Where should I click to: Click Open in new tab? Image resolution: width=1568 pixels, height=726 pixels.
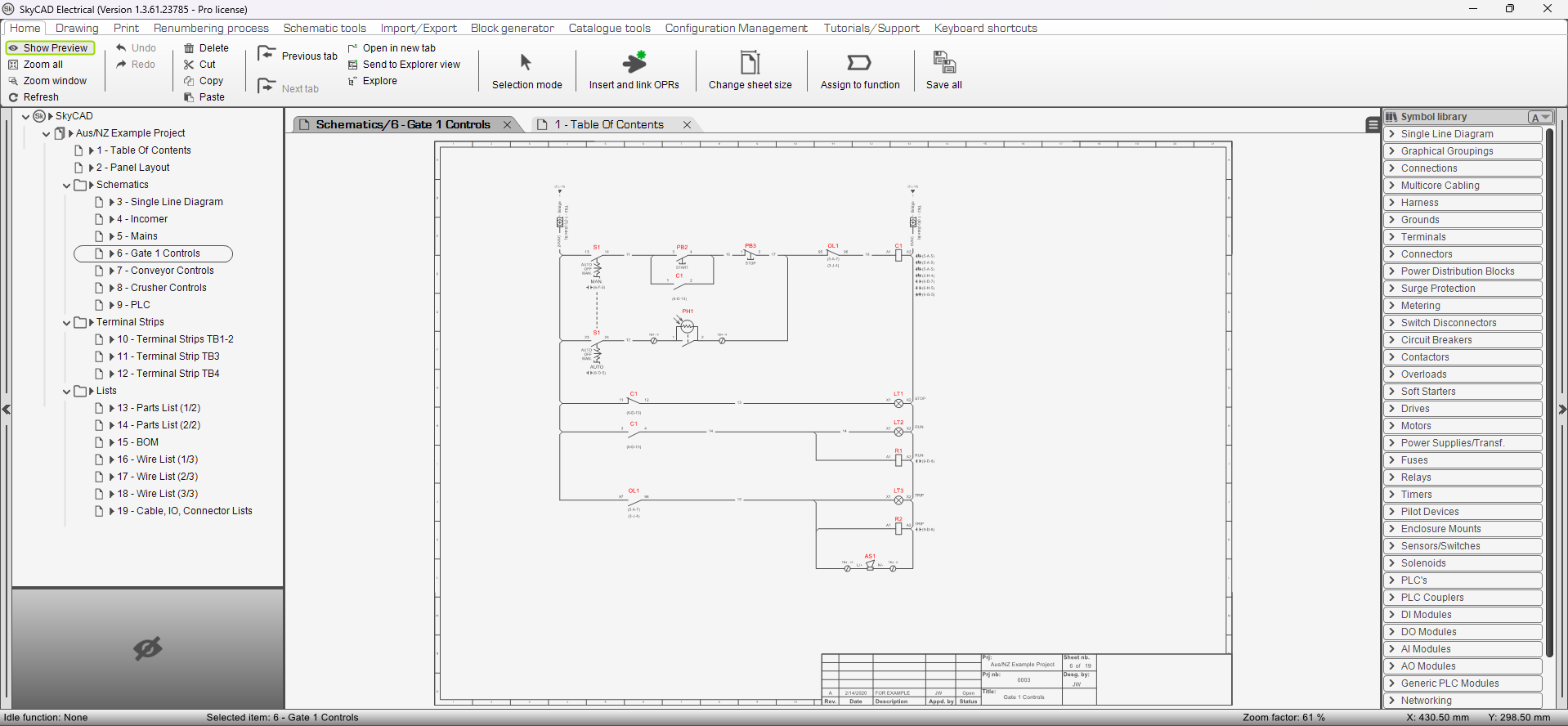pos(399,48)
